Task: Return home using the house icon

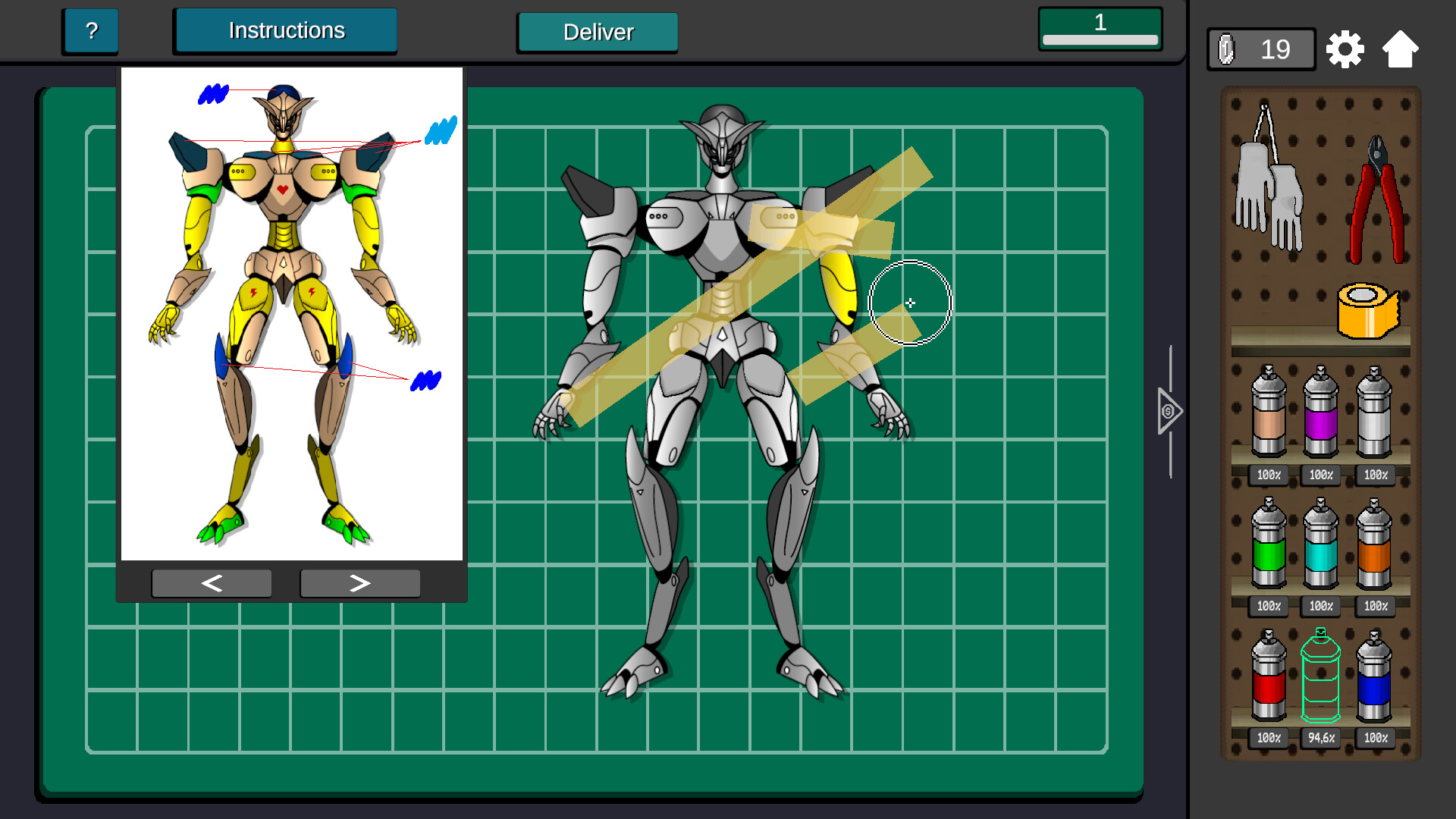Action: tap(1401, 49)
